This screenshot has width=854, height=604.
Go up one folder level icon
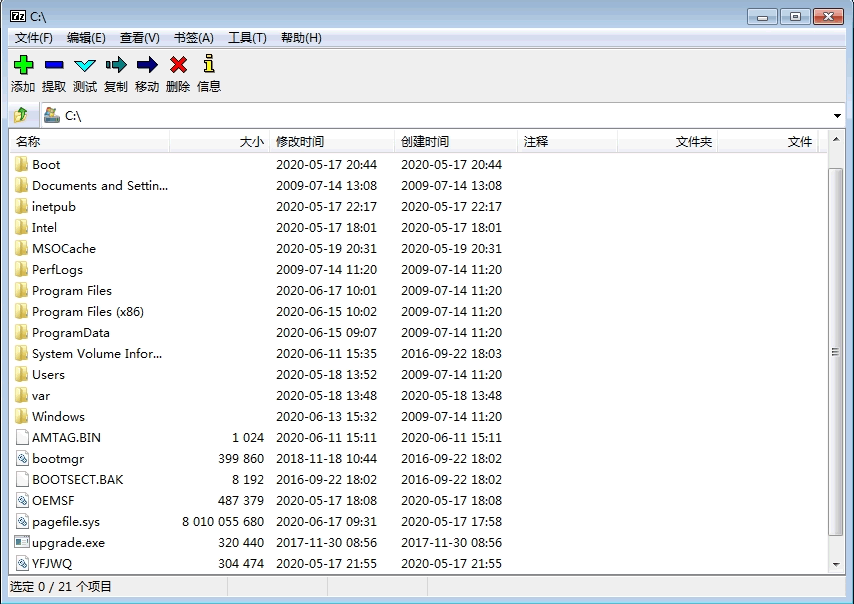click(22, 115)
